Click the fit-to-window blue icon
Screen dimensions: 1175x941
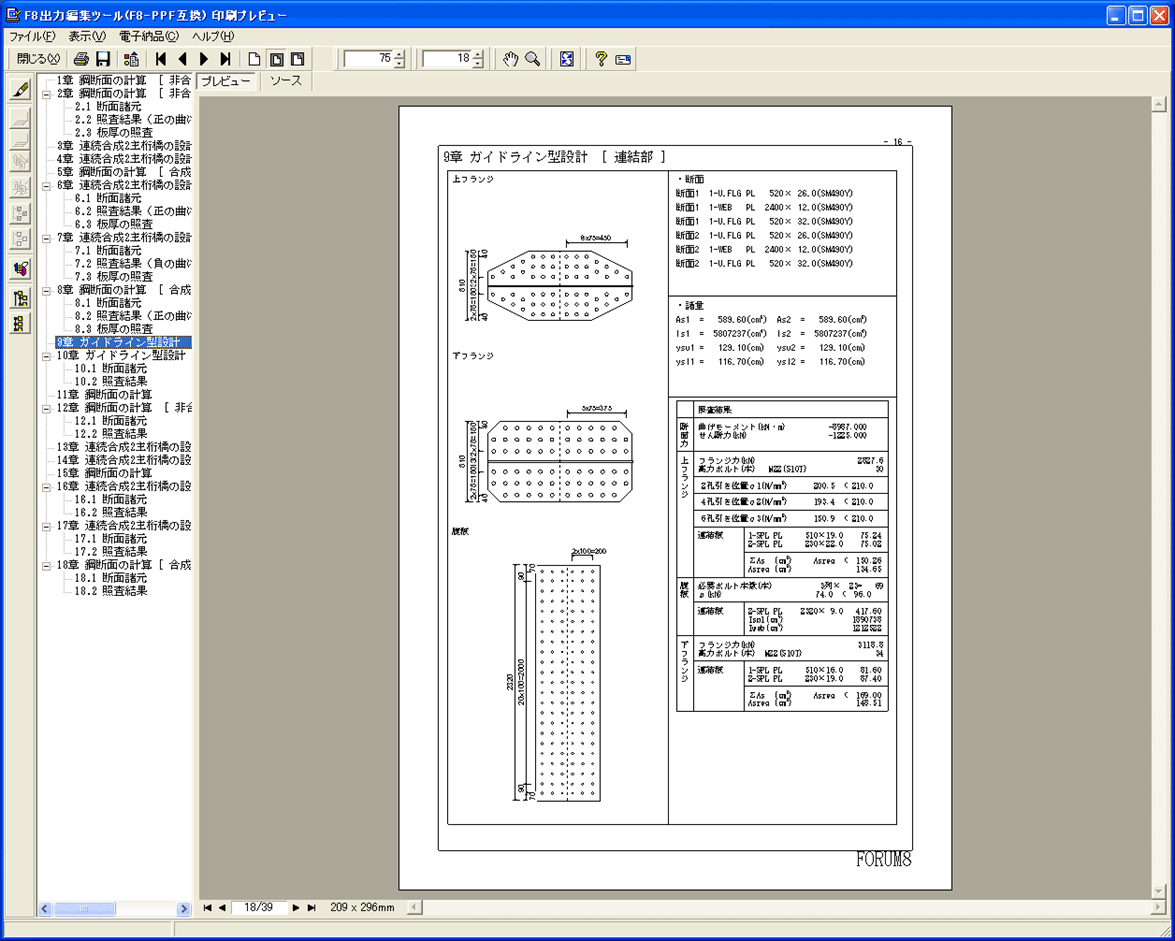567,59
